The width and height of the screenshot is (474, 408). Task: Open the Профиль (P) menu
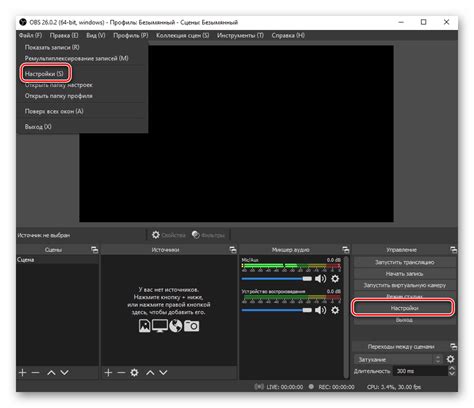pos(131,35)
